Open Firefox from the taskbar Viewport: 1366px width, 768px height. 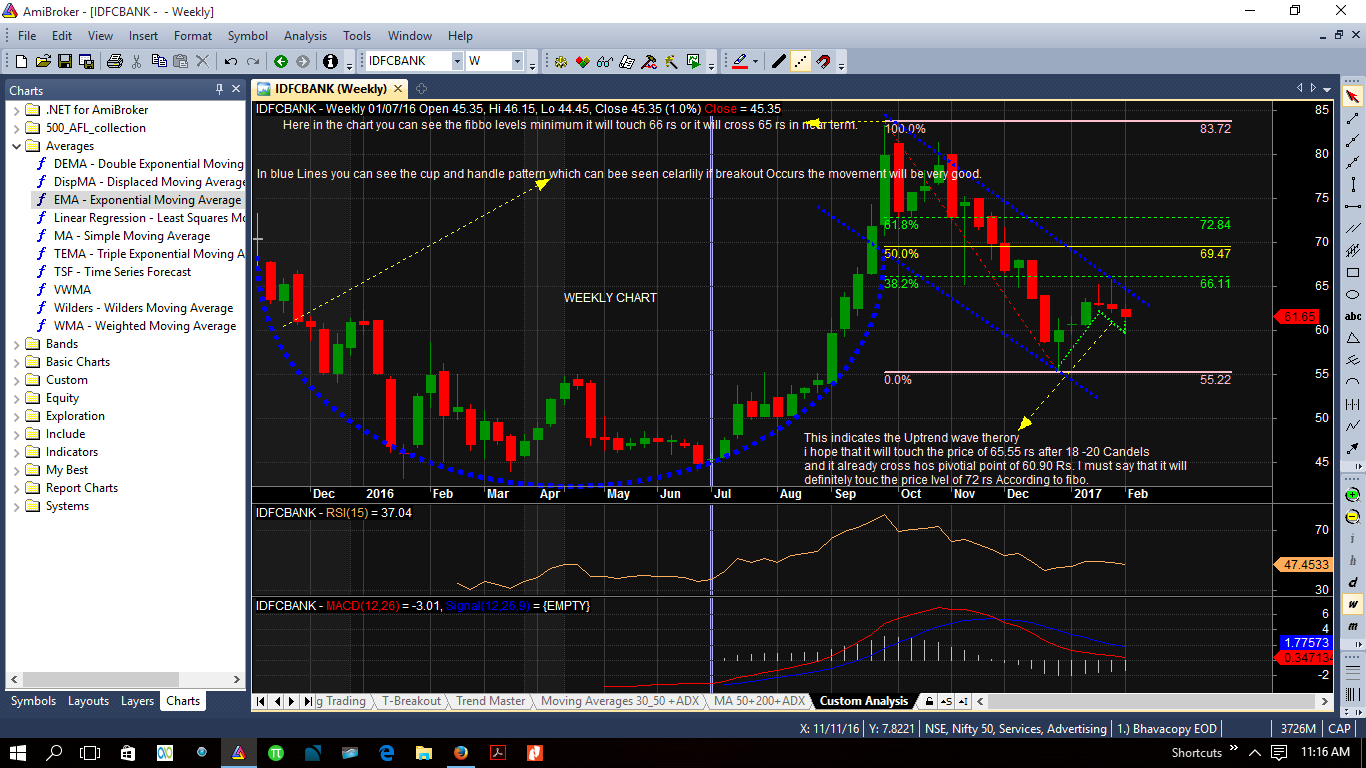click(x=460, y=752)
